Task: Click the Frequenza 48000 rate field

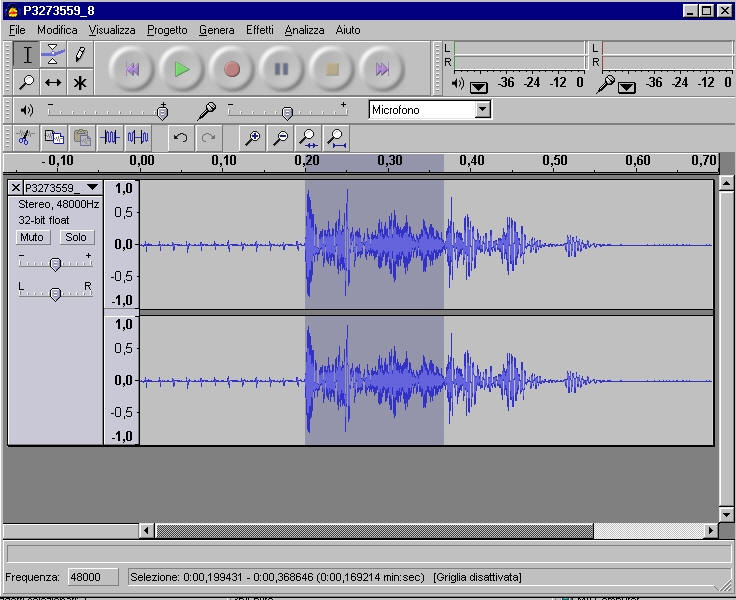Action: [x=93, y=577]
